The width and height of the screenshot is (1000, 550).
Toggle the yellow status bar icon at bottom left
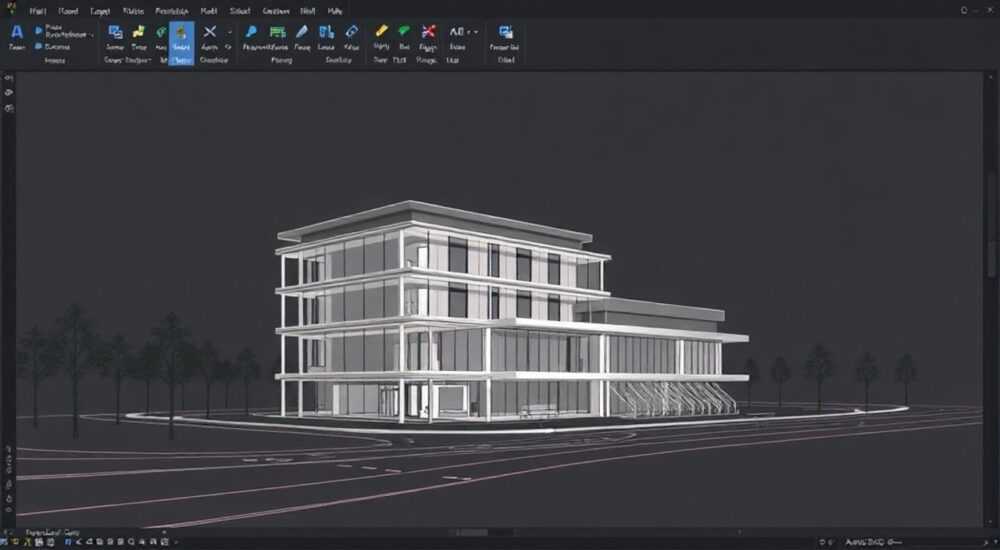[x=15, y=542]
